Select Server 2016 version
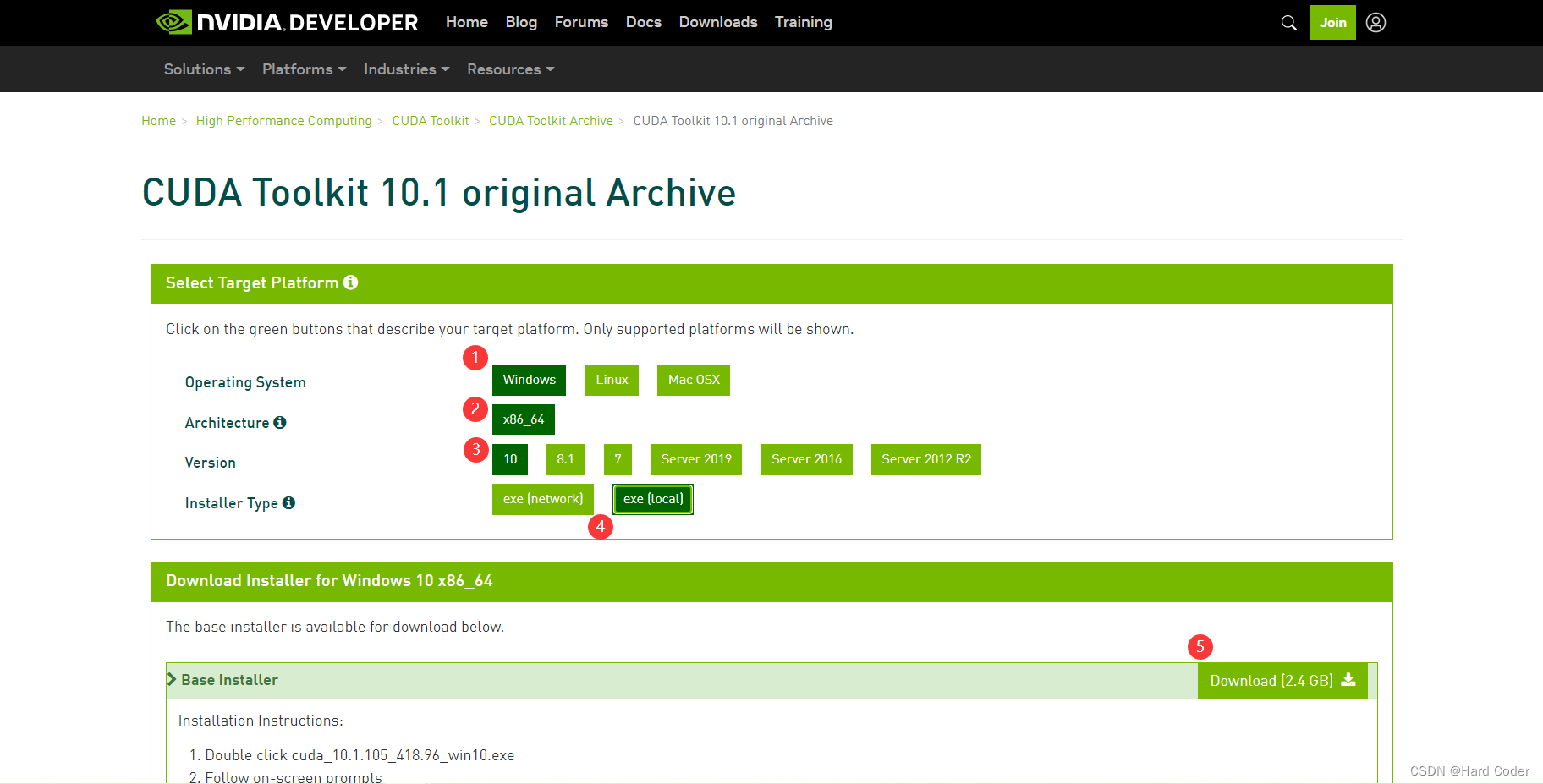The height and width of the screenshot is (784, 1543). [x=806, y=459]
